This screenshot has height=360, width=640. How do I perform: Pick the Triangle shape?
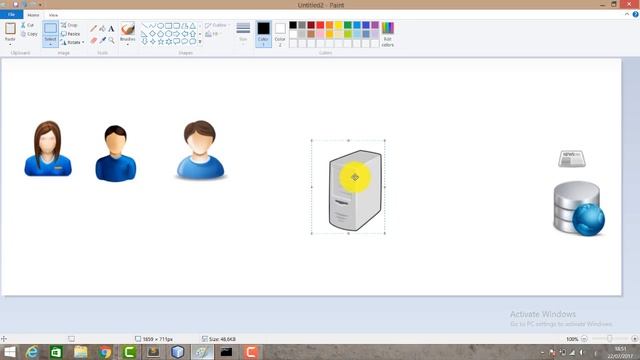192,26
